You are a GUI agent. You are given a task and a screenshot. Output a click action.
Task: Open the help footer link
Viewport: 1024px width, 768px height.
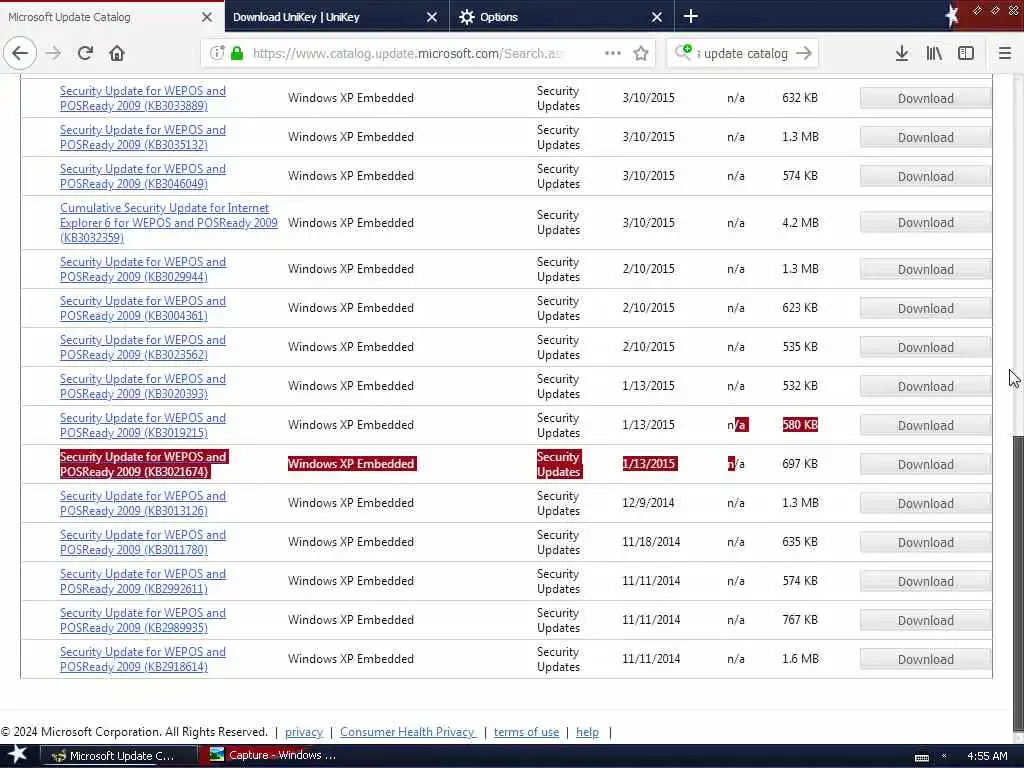[x=587, y=732]
